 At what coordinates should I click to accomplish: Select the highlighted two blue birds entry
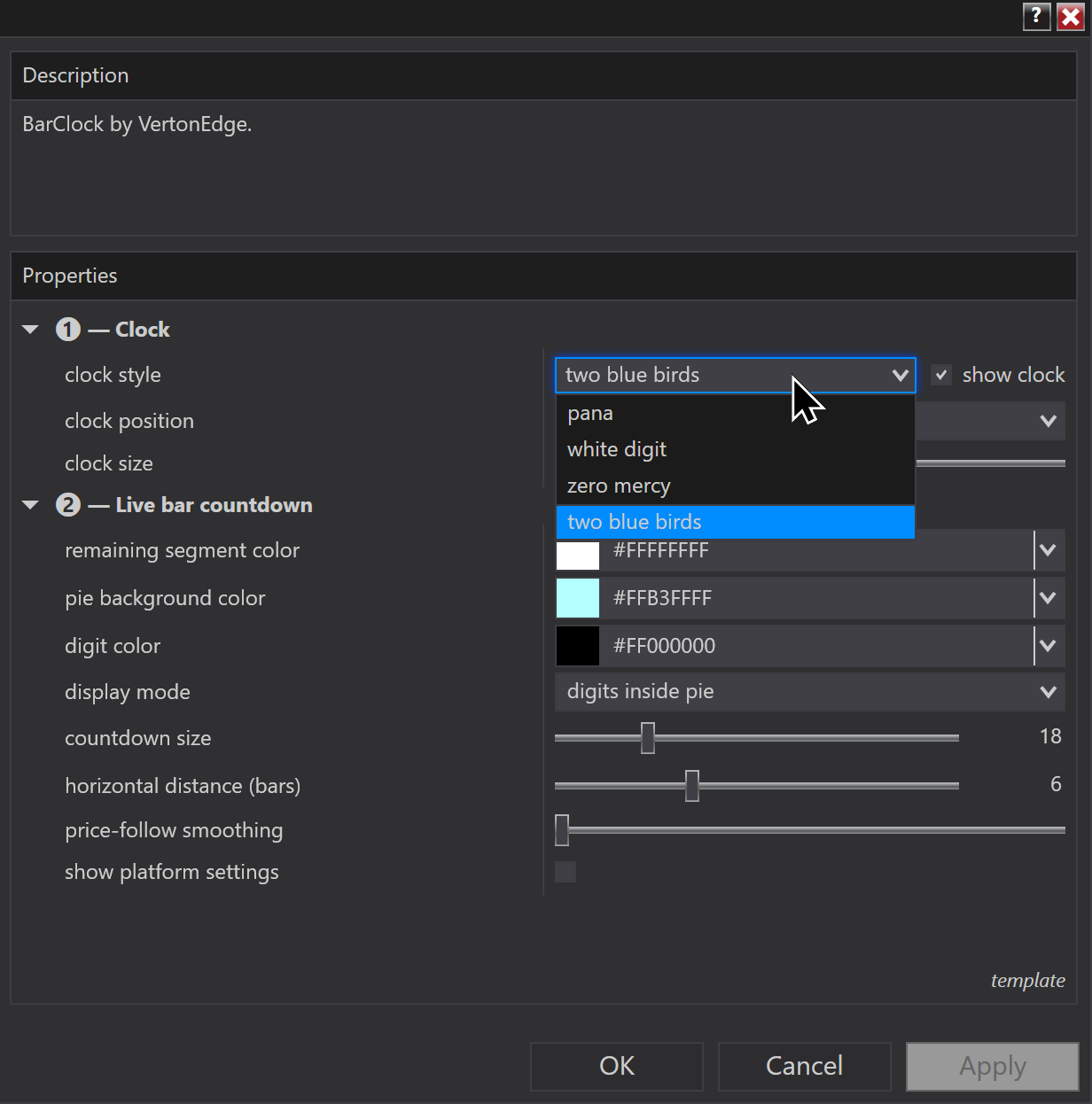pyautogui.click(x=736, y=522)
